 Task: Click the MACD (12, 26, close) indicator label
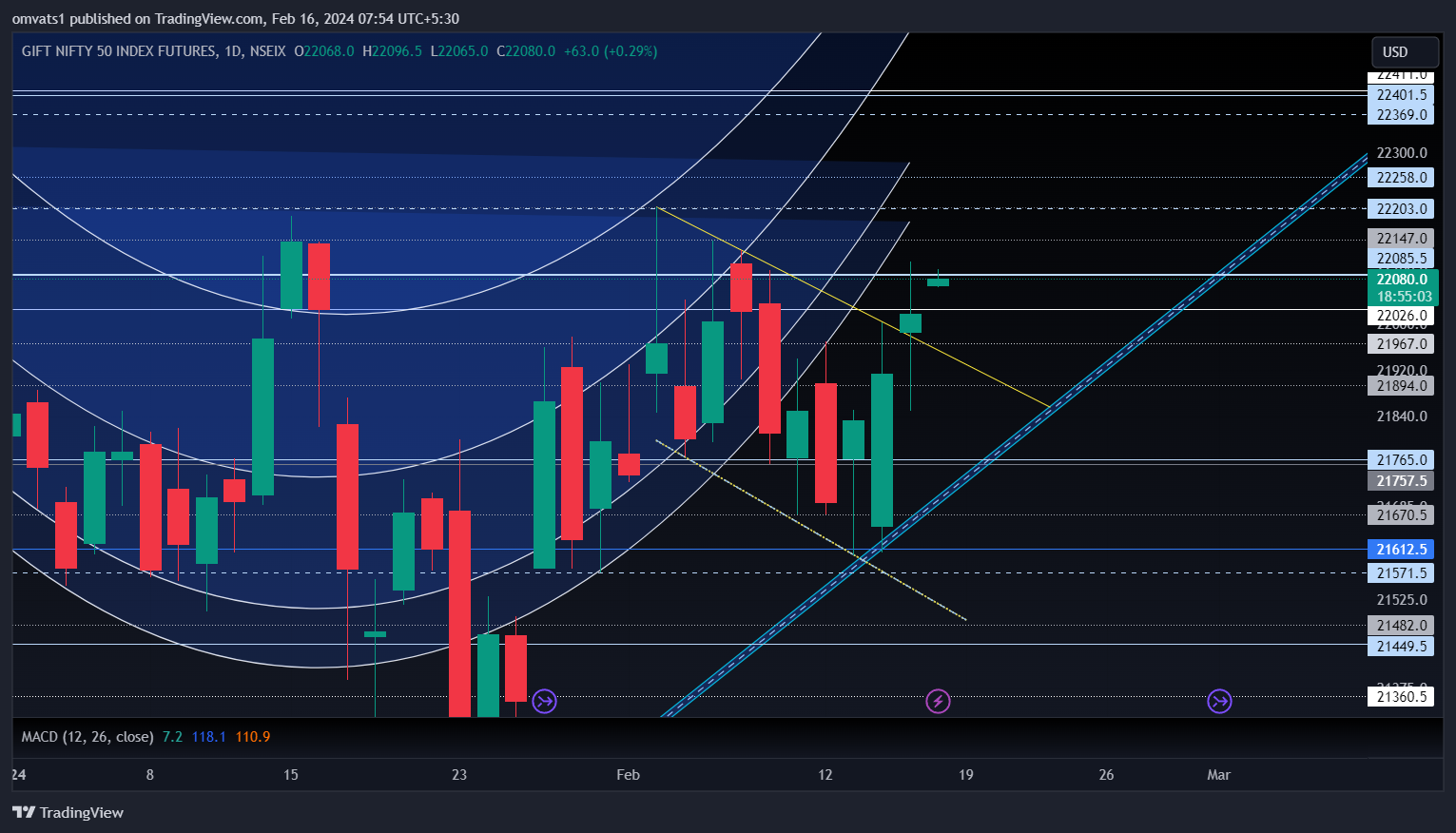[87, 737]
